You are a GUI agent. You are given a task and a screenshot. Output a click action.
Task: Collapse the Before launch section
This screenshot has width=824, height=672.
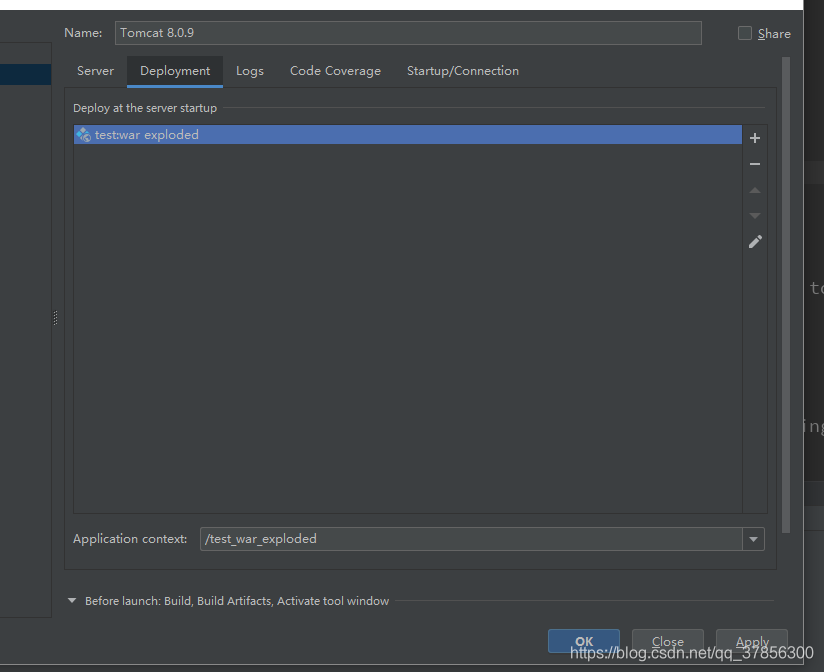point(72,601)
